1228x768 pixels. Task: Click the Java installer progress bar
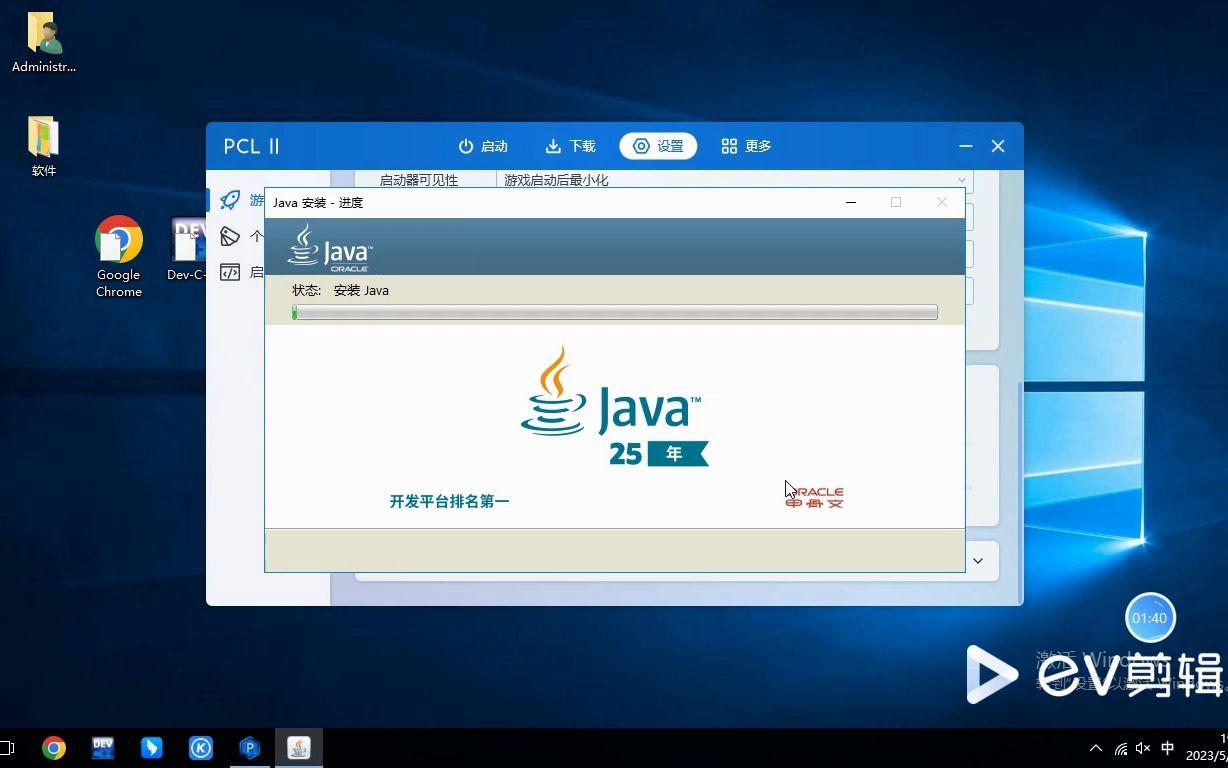pyautogui.click(x=615, y=313)
